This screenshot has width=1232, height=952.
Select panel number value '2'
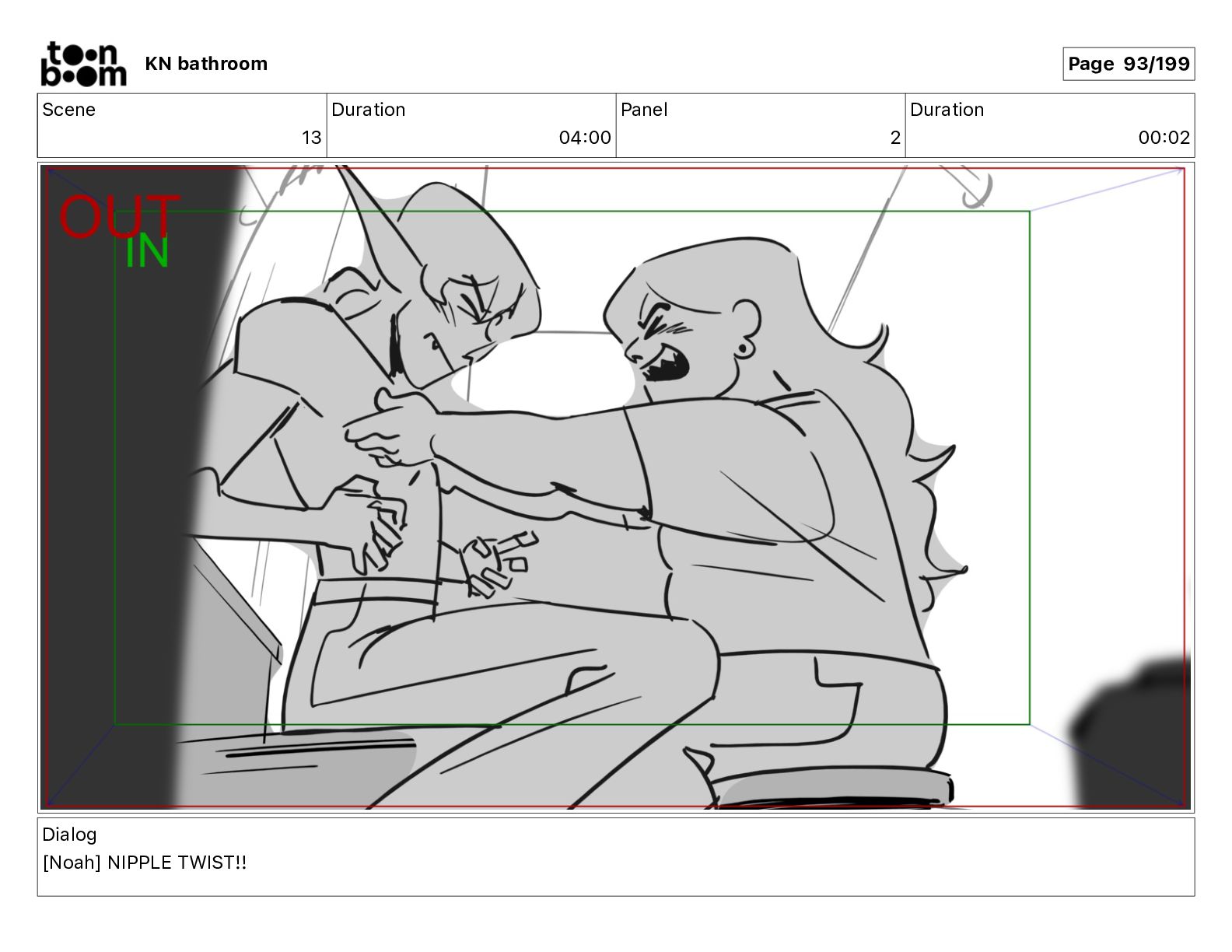[x=895, y=138]
